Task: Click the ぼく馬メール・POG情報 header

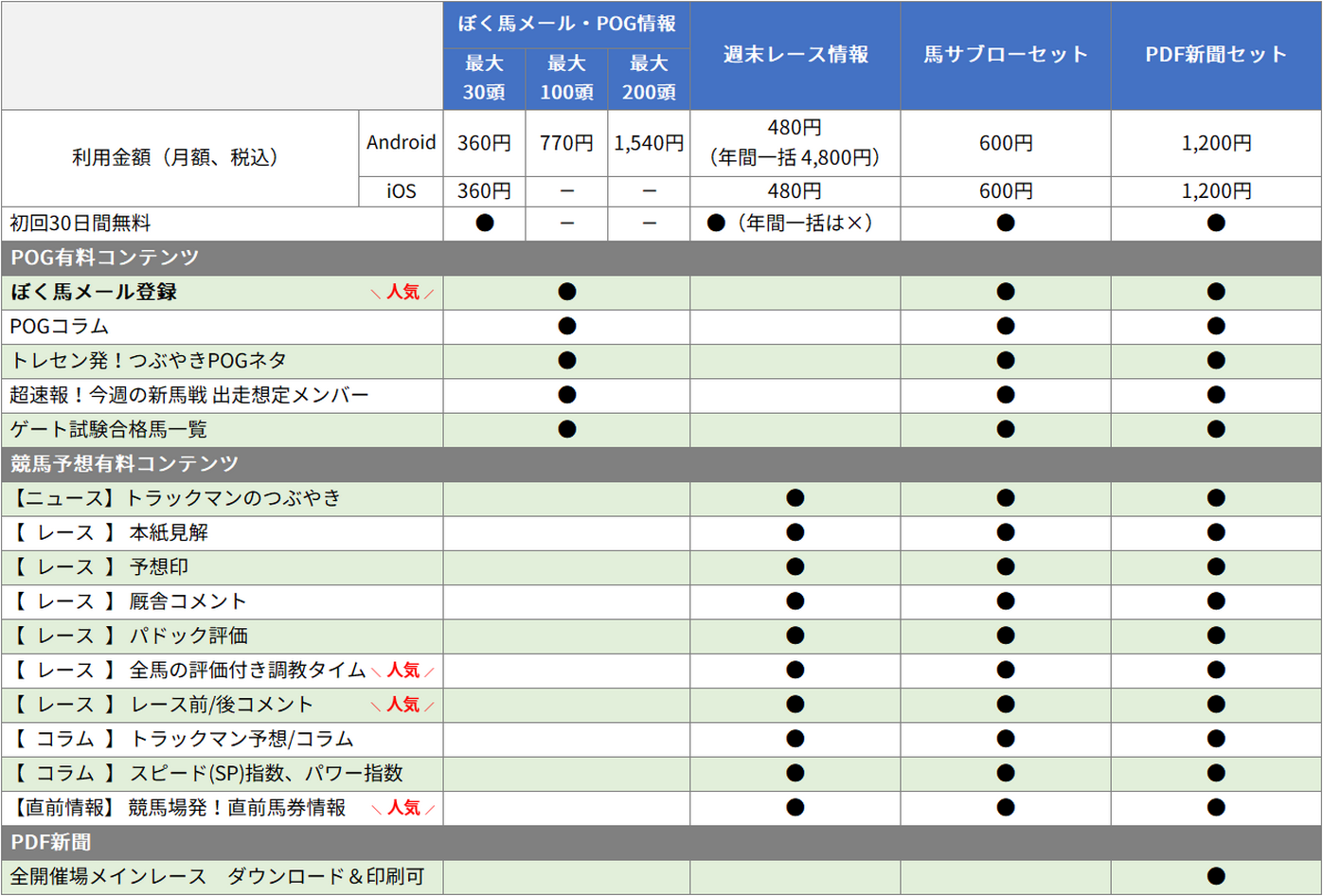Action: point(566,24)
